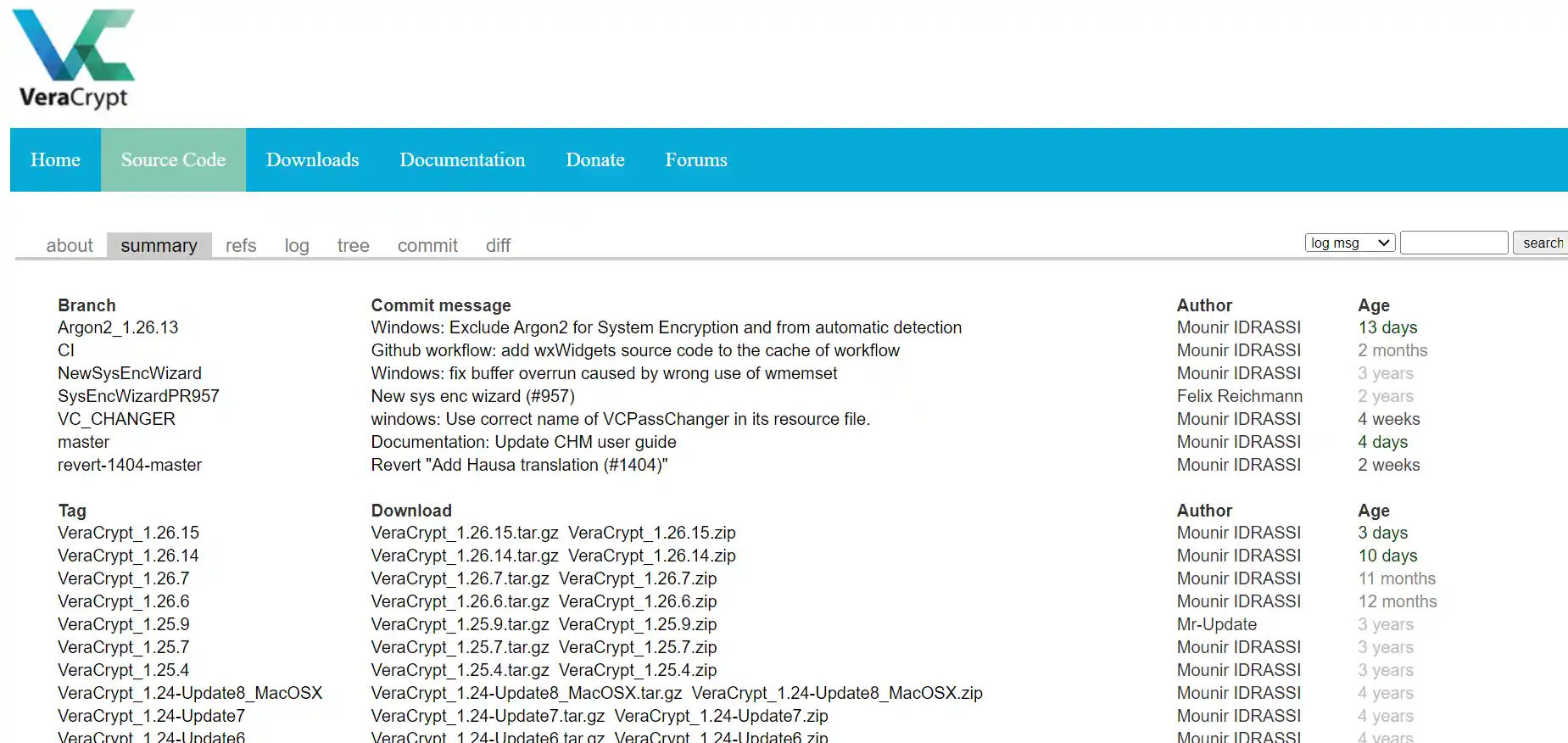Go to the Donate page
This screenshot has height=743, width=1568.
coord(595,159)
